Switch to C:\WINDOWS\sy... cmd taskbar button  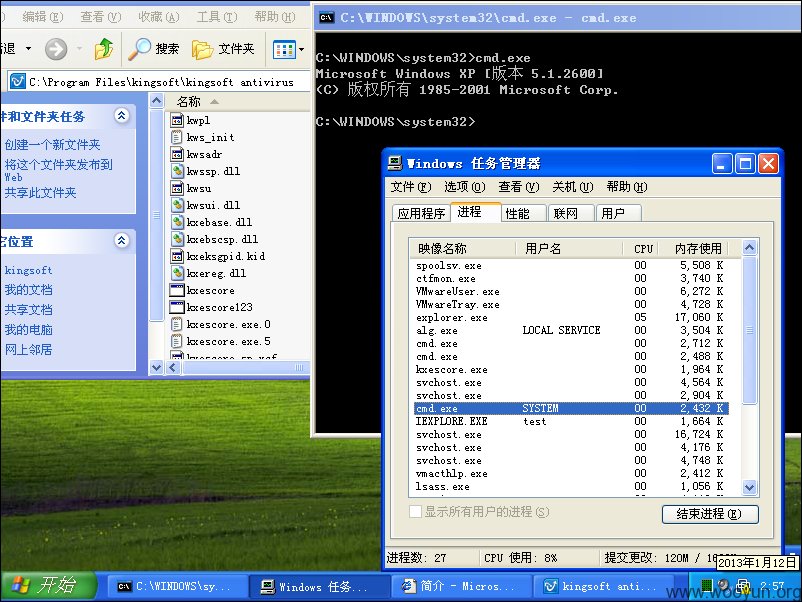coord(175,586)
